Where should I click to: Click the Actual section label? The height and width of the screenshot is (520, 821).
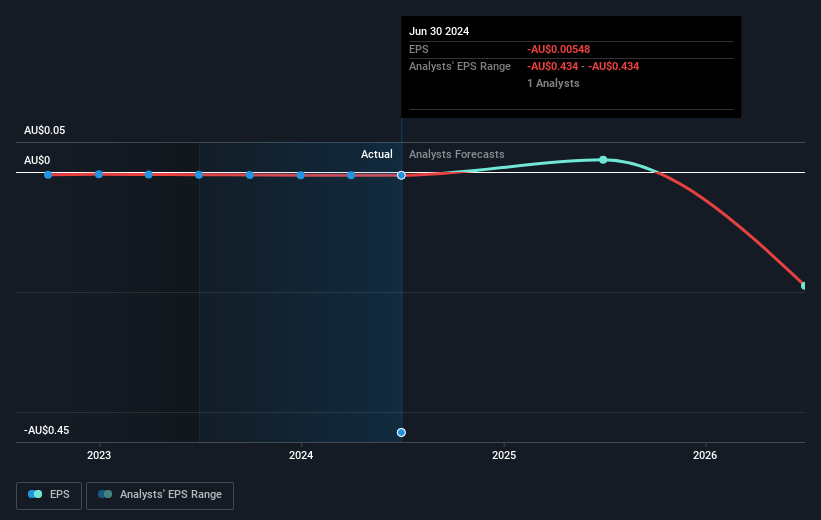pos(376,154)
